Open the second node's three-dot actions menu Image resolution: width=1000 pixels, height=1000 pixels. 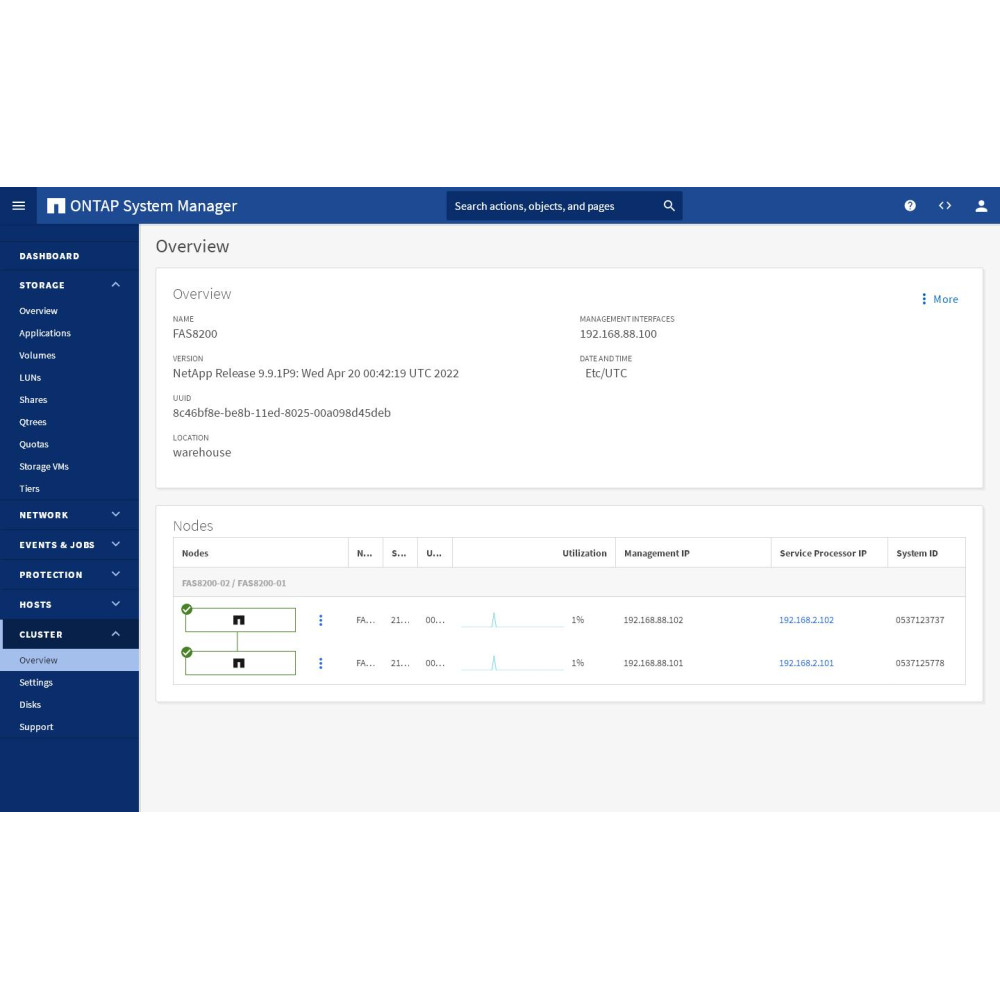(320, 663)
